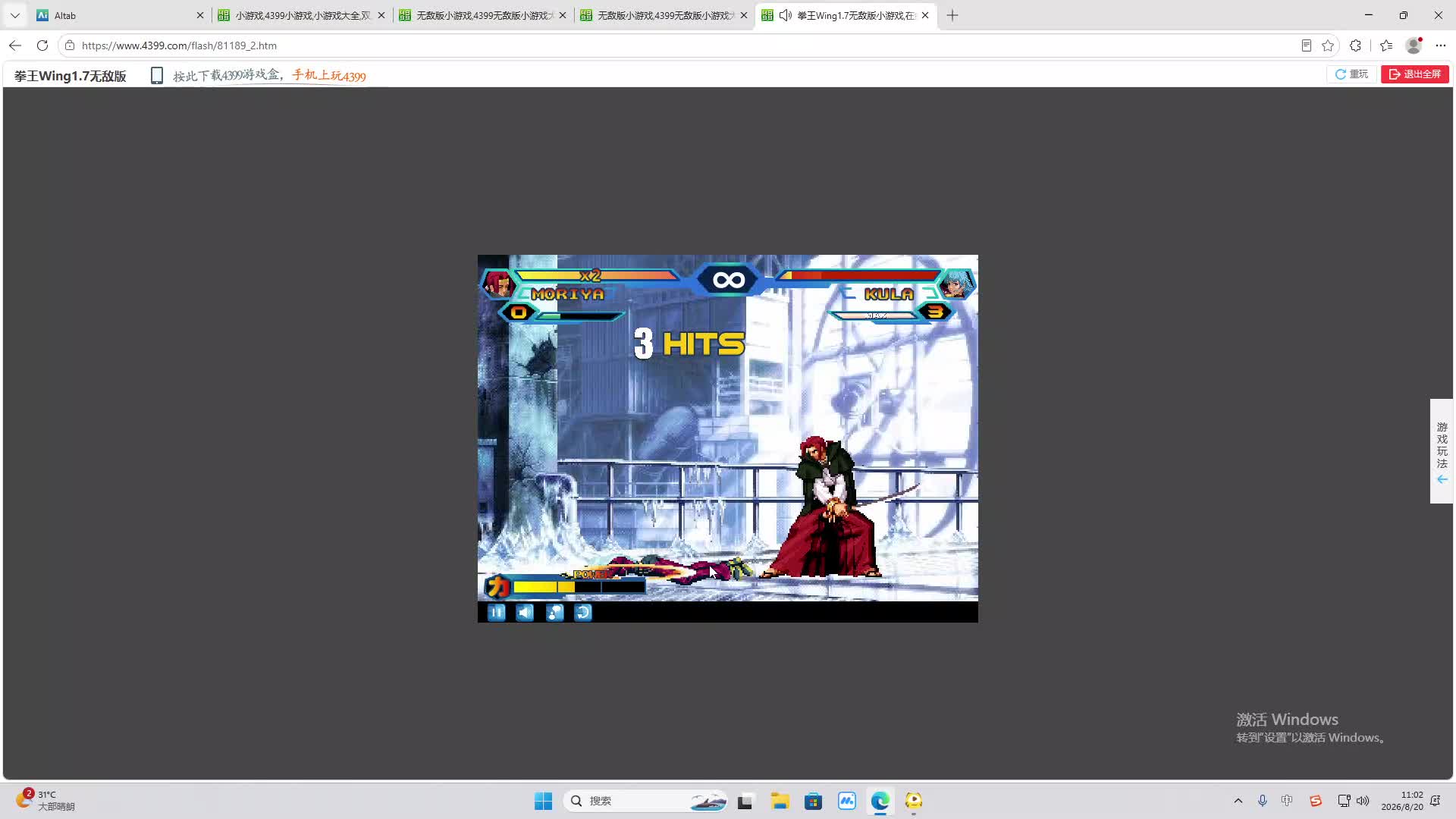Open a new browser tab
The height and width of the screenshot is (819, 1456).
952,15
